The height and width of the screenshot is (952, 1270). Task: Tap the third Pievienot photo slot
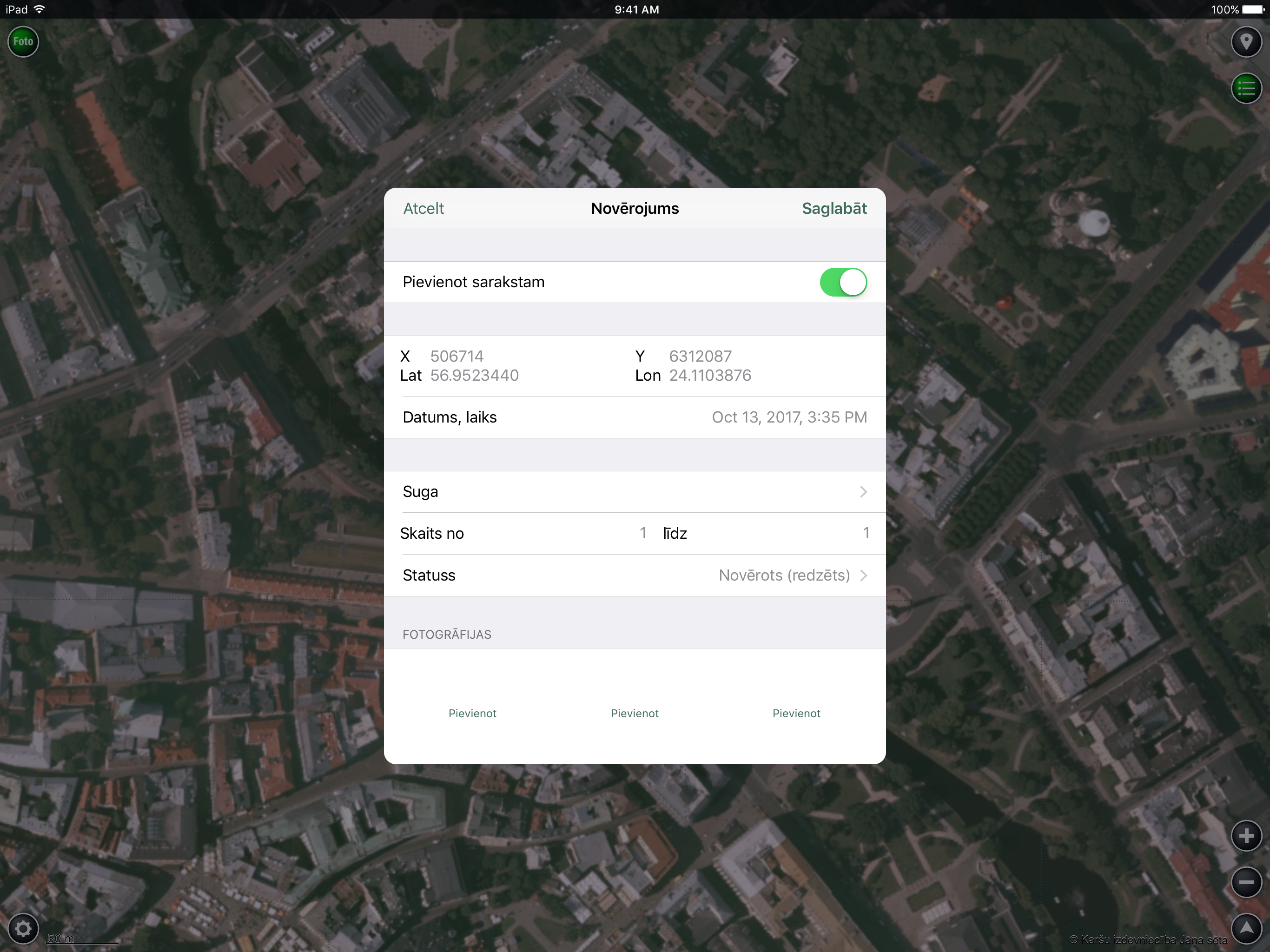tap(796, 713)
